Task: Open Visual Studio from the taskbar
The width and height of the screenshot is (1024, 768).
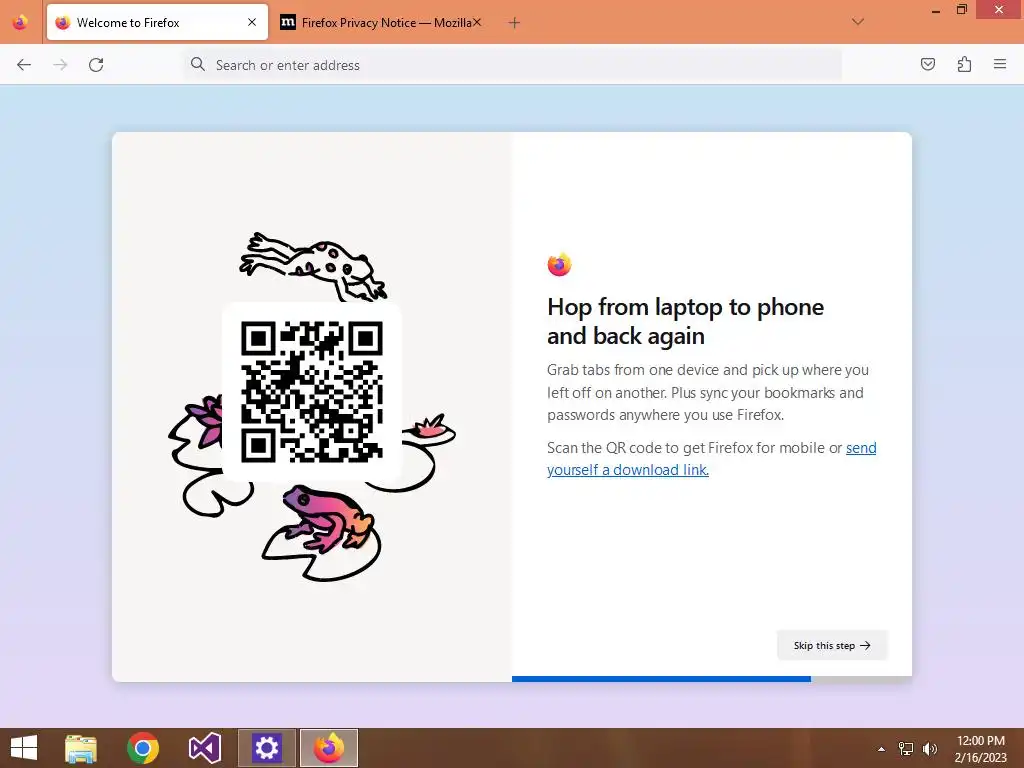Action: [x=204, y=748]
